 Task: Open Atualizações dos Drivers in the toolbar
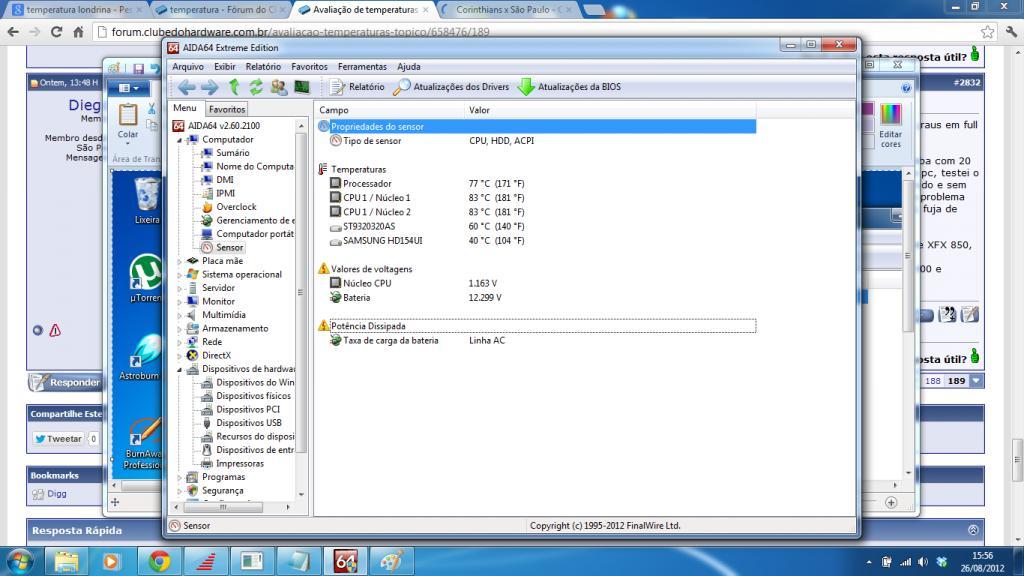coord(451,87)
